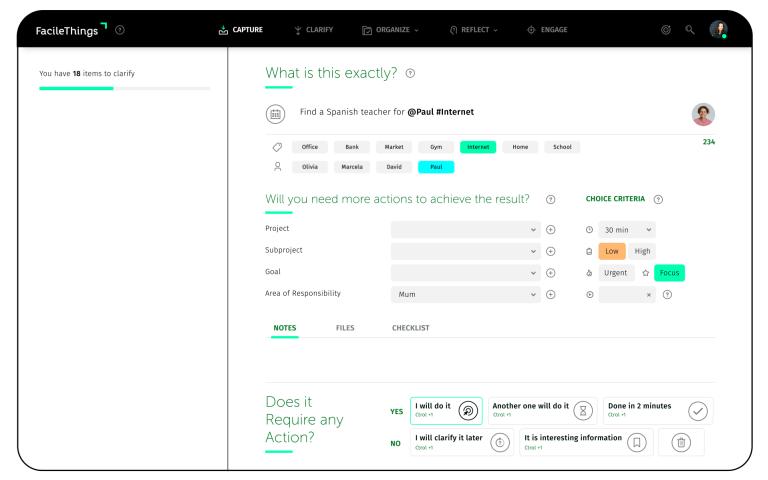This screenshot has width=768, height=480.
Task: Expand the 30 min time dropdown
Action: [x=627, y=229]
